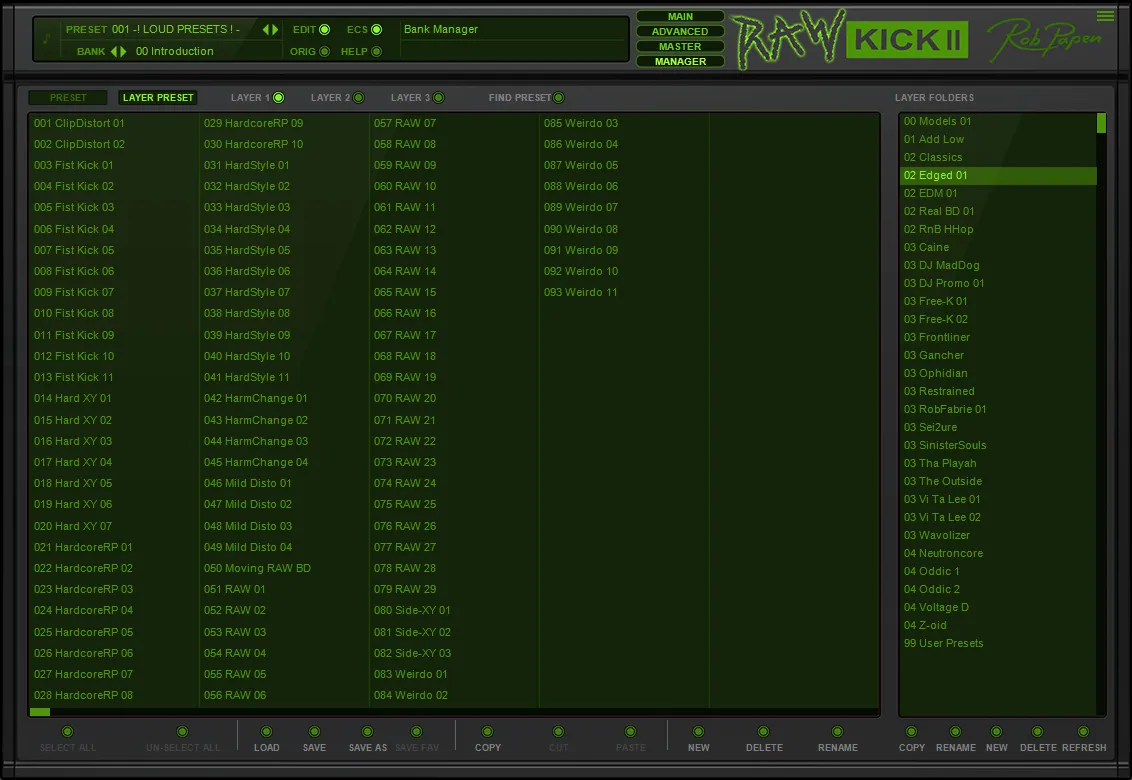Select the LAYER PRESET tab
This screenshot has height=780, width=1132.
click(x=158, y=98)
